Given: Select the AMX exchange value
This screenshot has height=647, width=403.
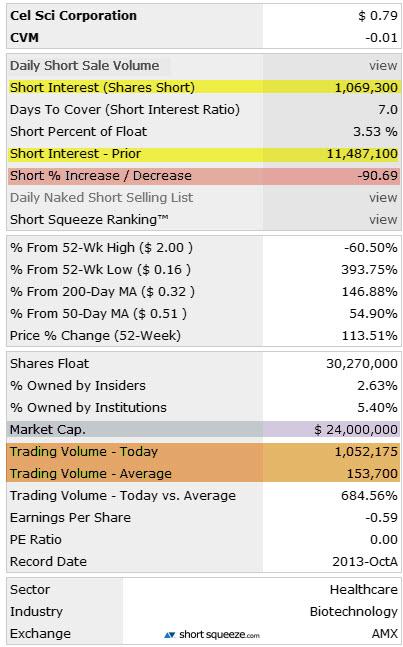Looking at the screenshot, I should [x=385, y=633].
